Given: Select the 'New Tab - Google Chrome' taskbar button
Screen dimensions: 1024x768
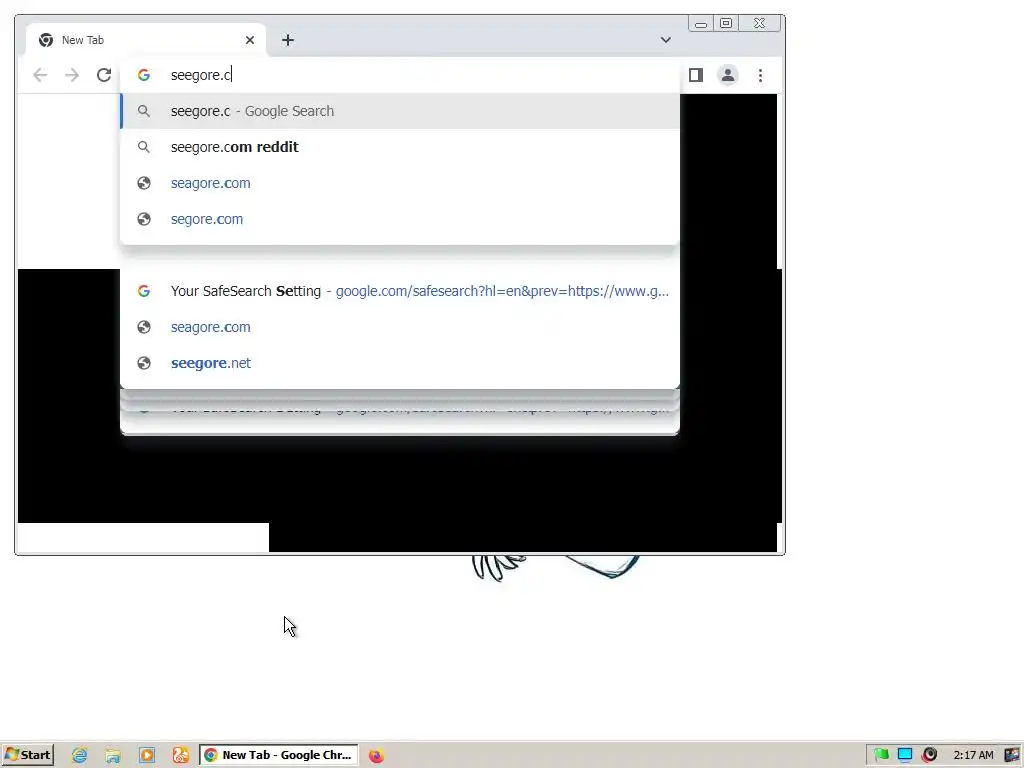Looking at the screenshot, I should click(x=279, y=755).
